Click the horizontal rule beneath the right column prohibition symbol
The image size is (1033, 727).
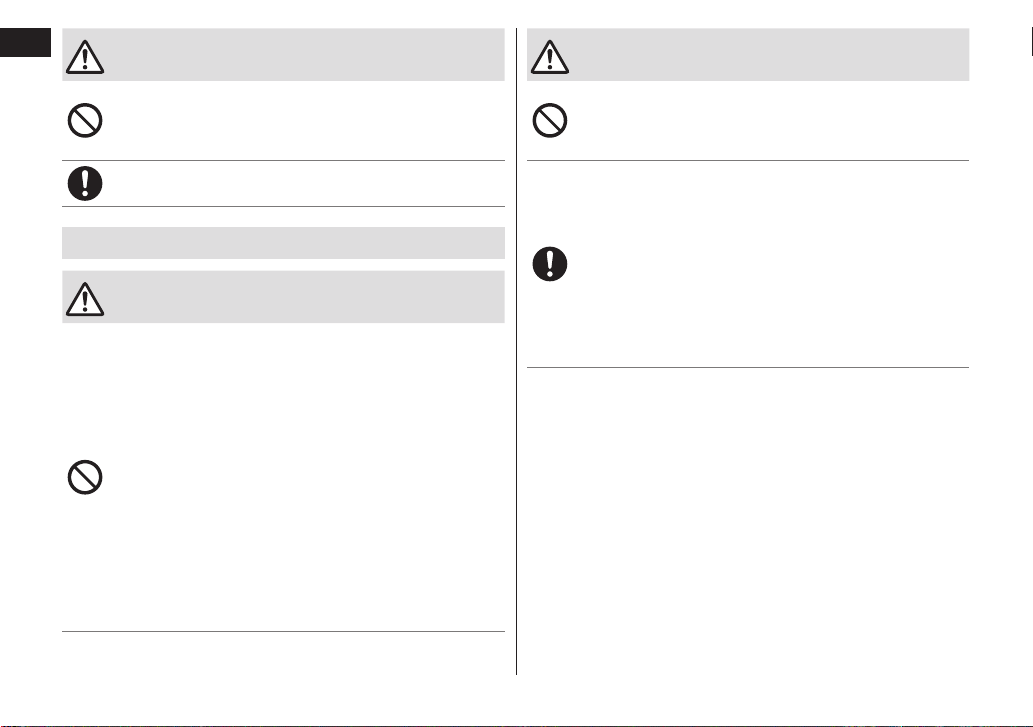[x=748, y=160]
